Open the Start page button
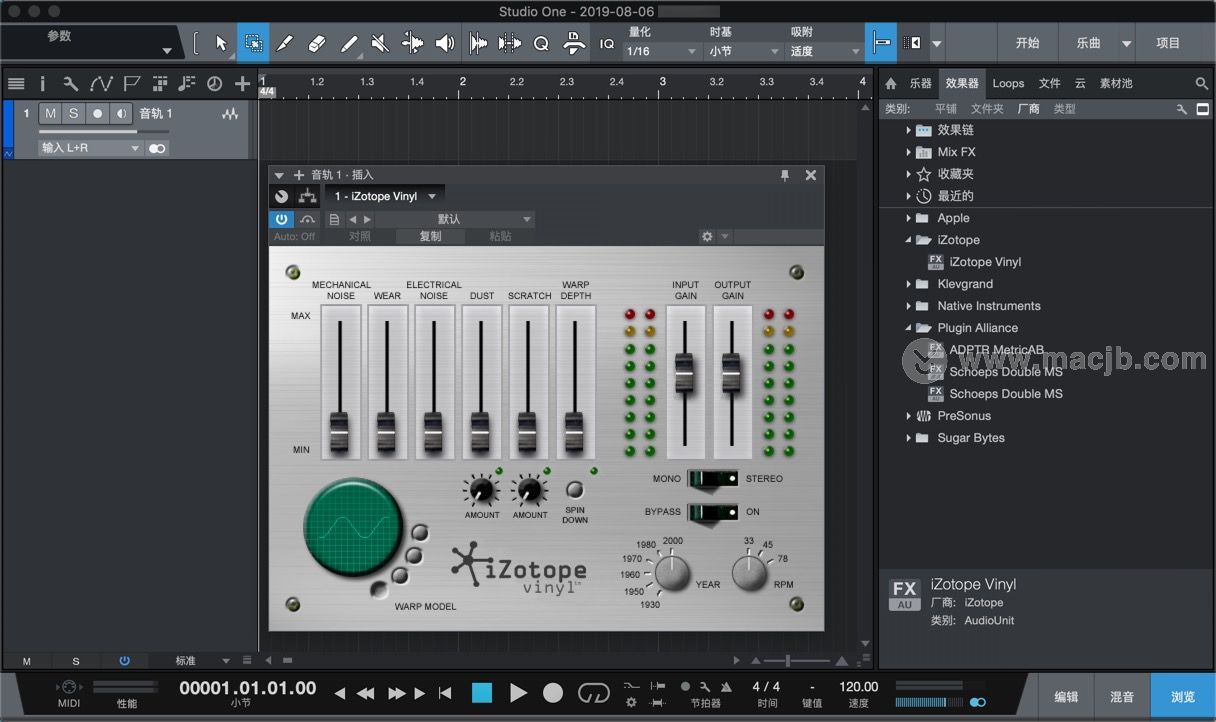1216x722 pixels. (x=1027, y=43)
